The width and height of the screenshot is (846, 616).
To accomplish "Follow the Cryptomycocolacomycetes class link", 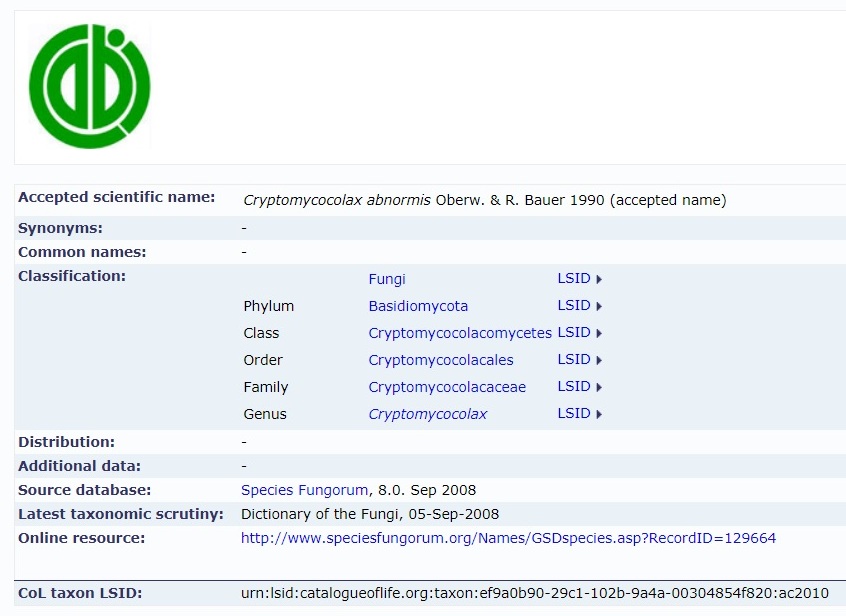I will click(460, 333).
